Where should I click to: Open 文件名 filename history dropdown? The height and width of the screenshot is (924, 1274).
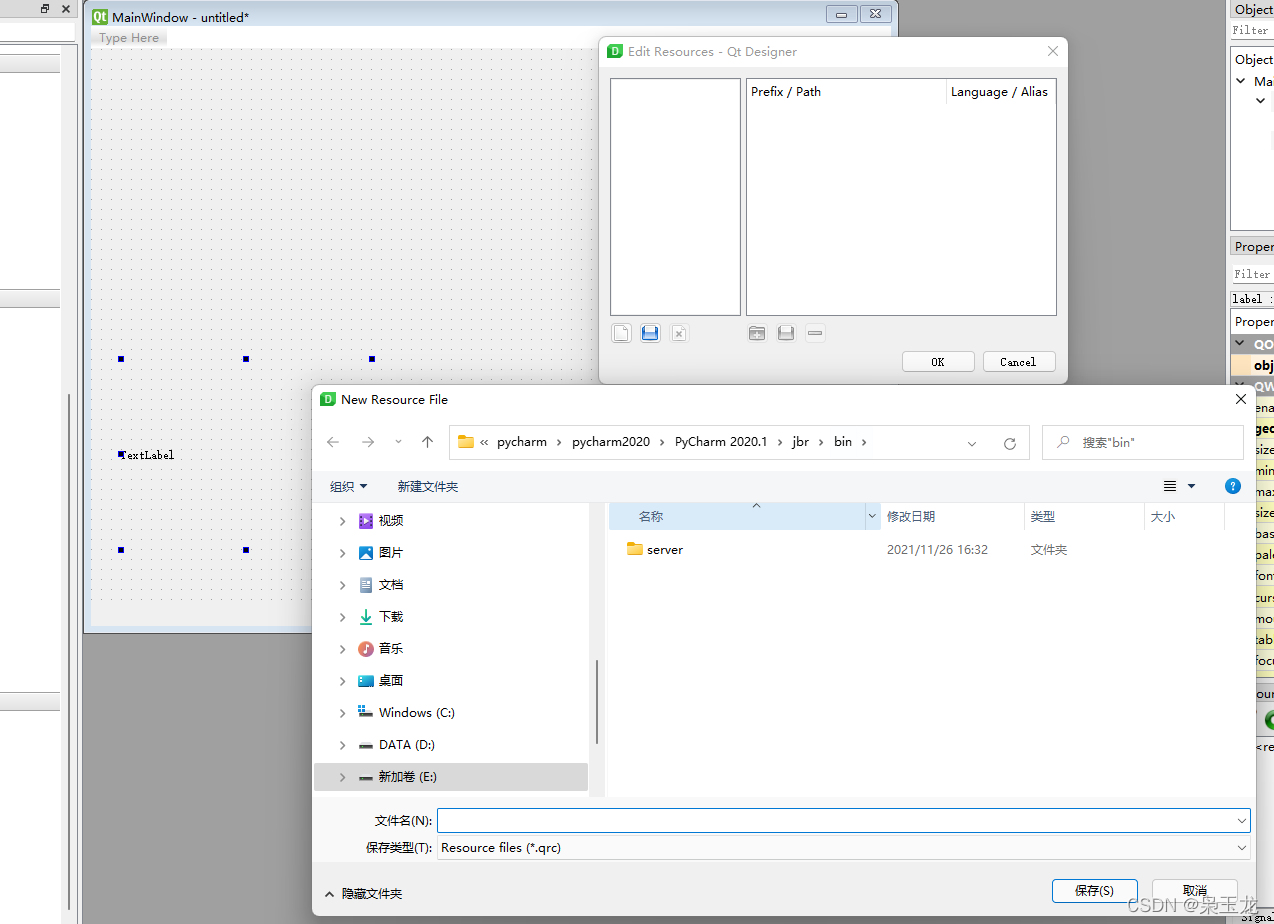[1242, 820]
